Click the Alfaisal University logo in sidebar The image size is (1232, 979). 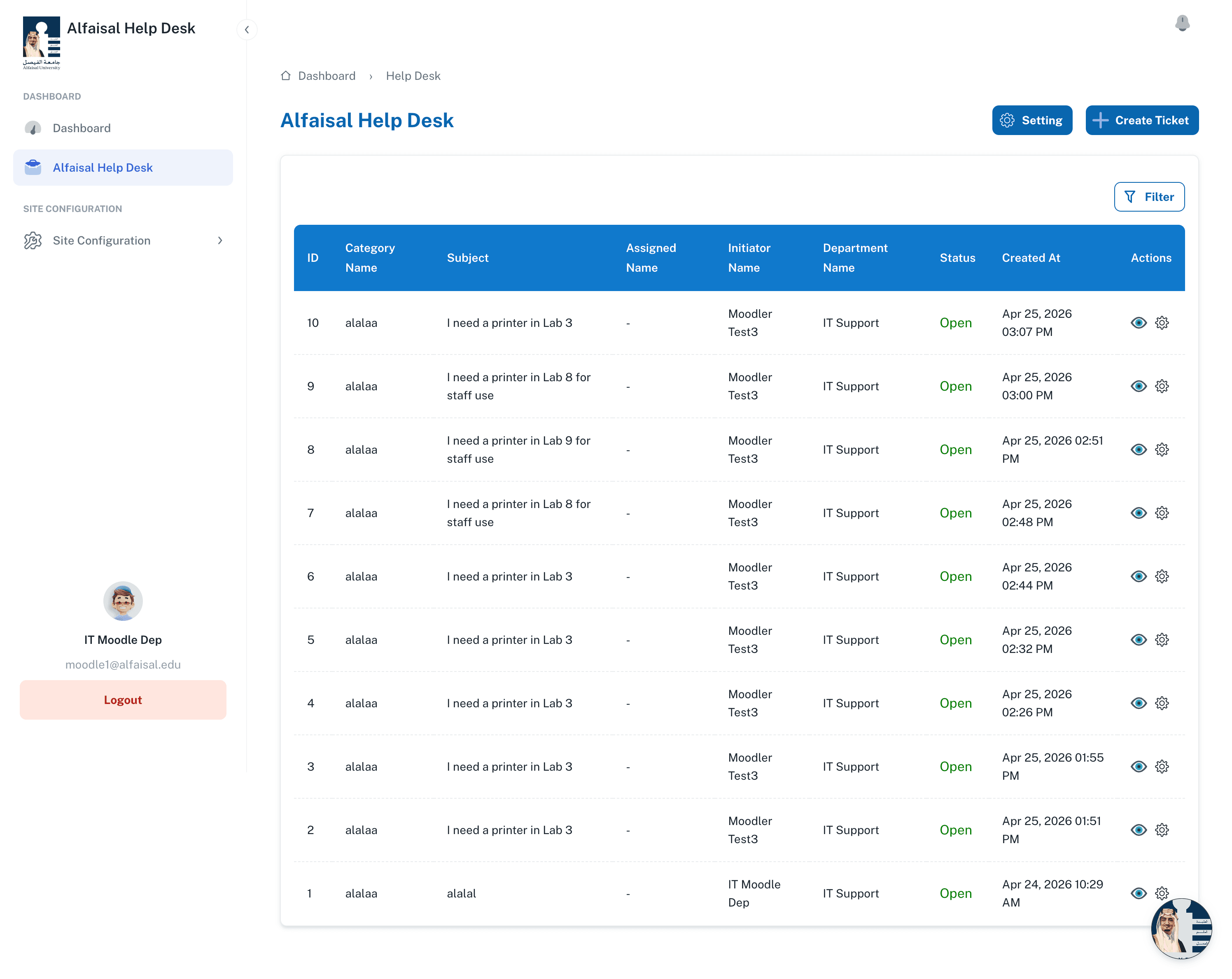pos(41,43)
